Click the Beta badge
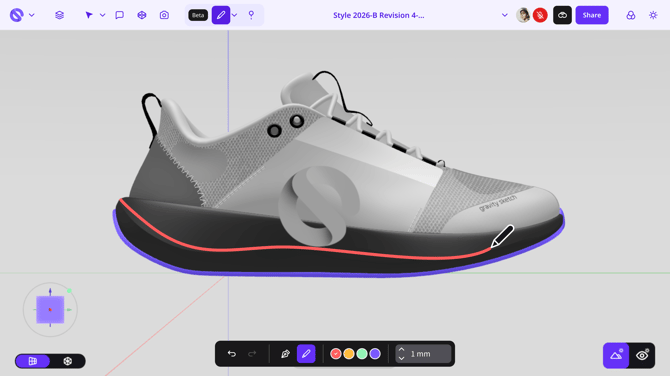 coord(198,15)
